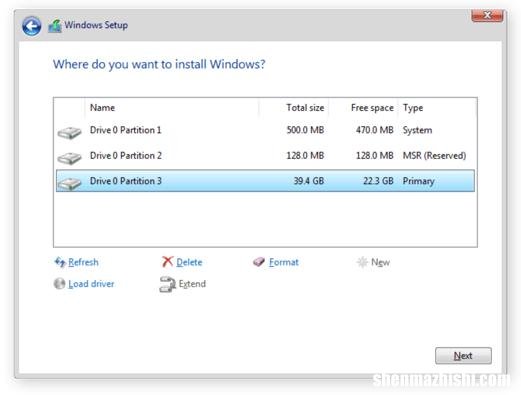Close the Windows Setup window
Image resolution: width=521 pixels, height=395 pixels.
[487, 15]
